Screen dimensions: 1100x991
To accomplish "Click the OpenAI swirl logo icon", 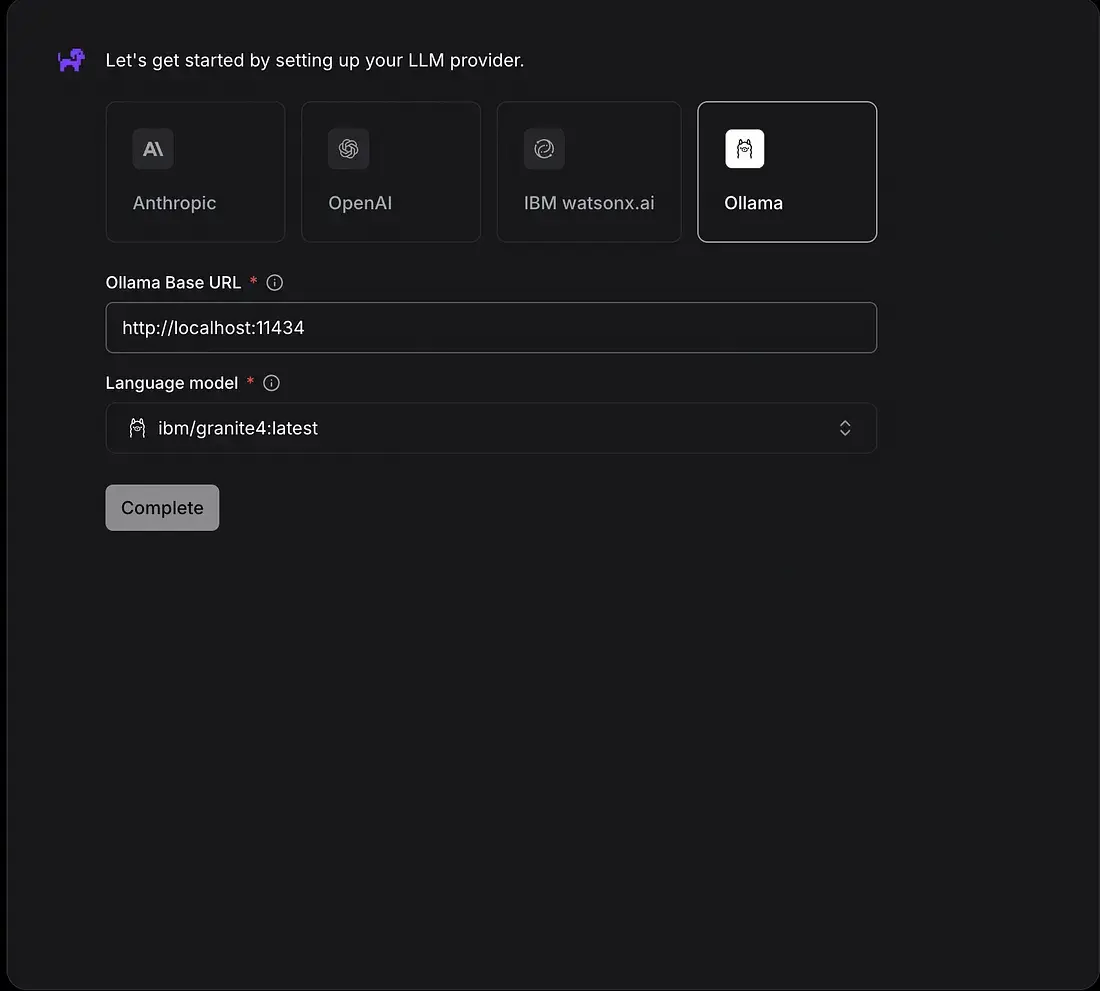I will pos(349,149).
